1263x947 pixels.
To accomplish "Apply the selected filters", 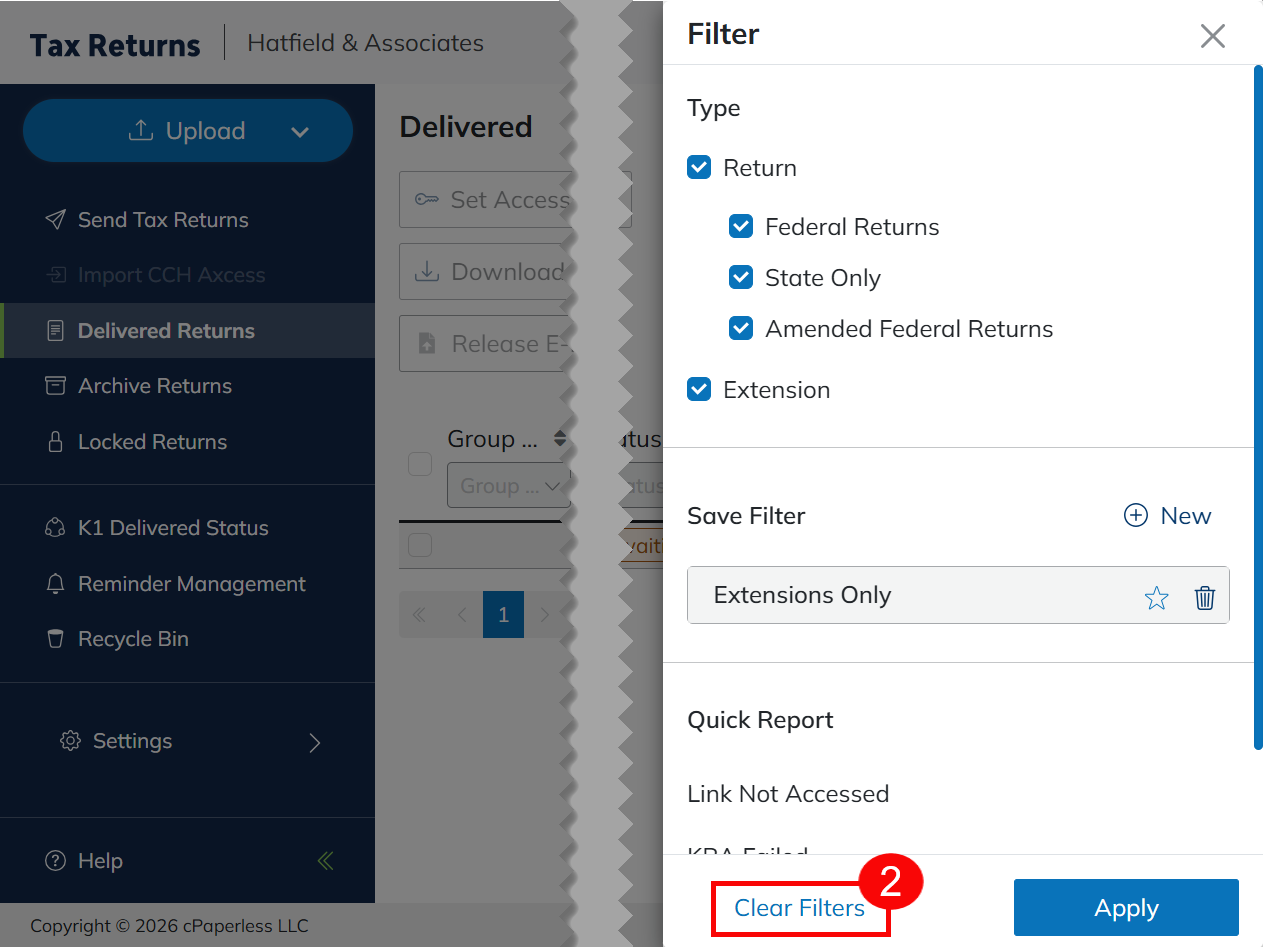I will click(1126, 908).
